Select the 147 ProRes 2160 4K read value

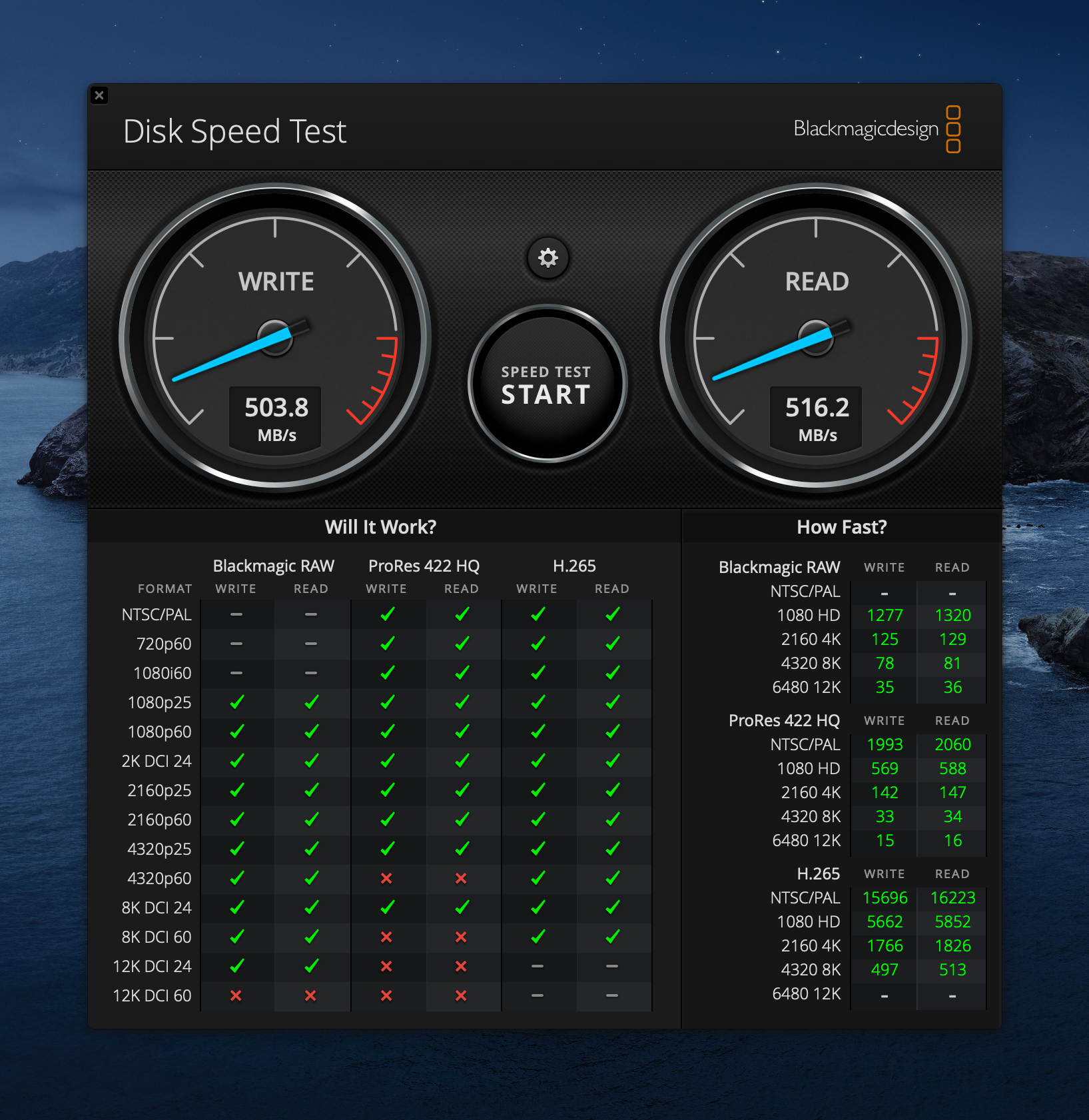(952, 792)
